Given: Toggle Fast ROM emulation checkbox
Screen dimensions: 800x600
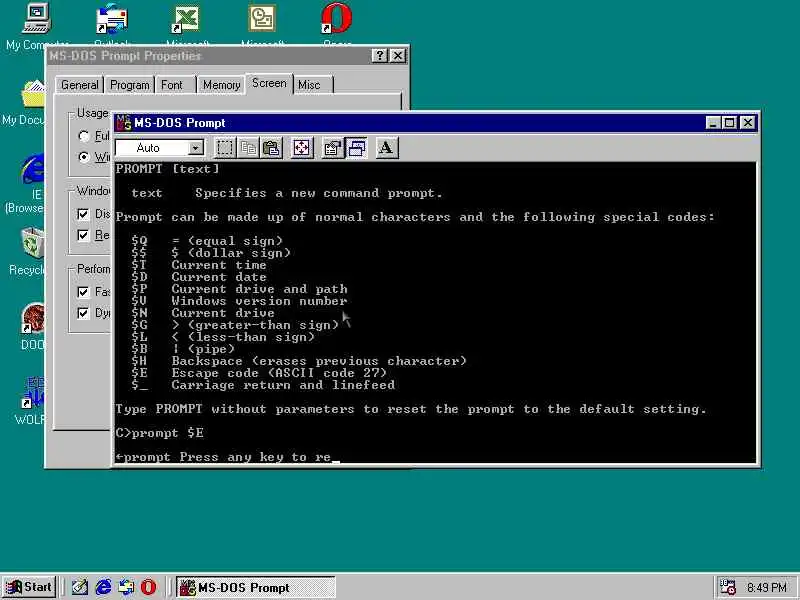Looking at the screenshot, I should (83, 292).
